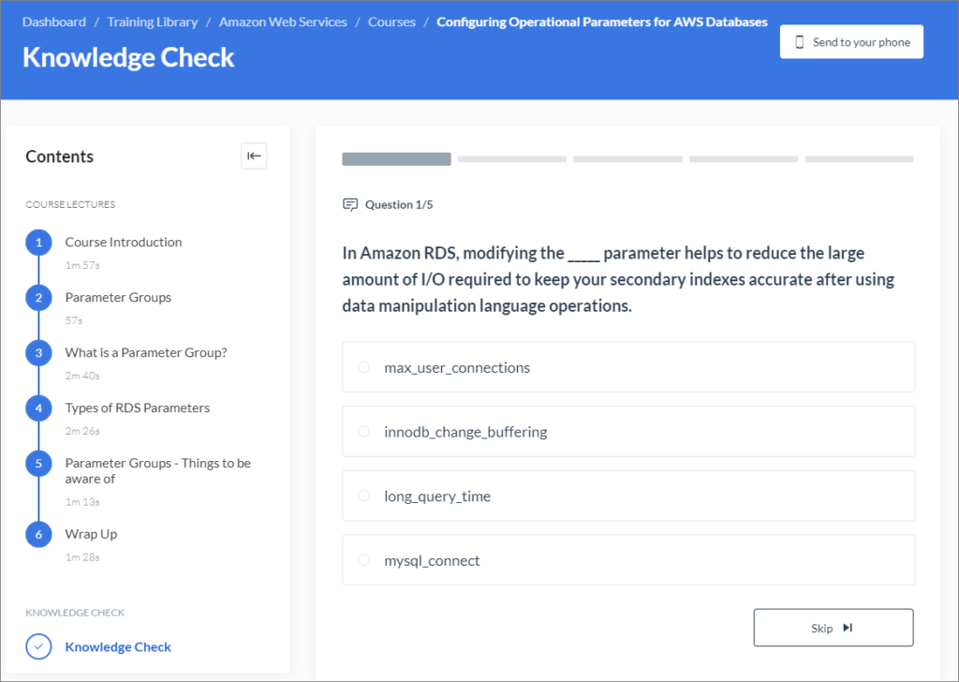This screenshot has width=959, height=682.
Task: Click lecture number 6 circle icon
Action: click(39, 535)
